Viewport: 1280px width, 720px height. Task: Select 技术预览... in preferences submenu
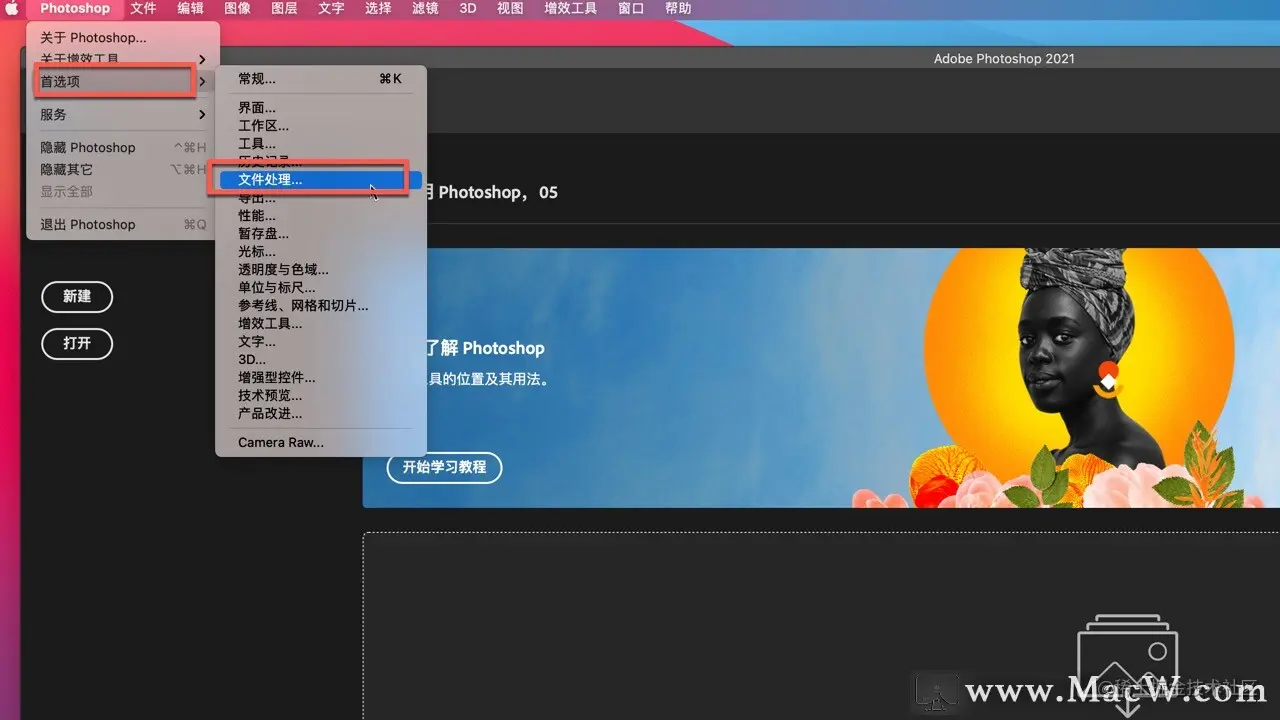tap(321, 395)
